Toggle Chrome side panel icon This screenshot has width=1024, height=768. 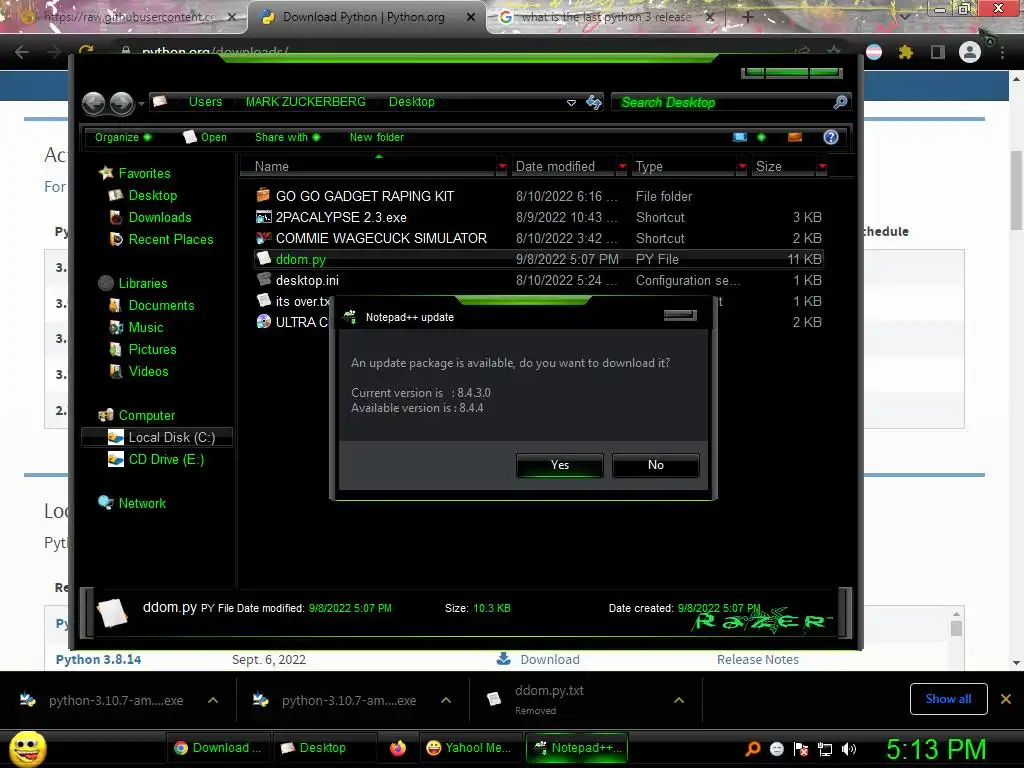(x=937, y=52)
